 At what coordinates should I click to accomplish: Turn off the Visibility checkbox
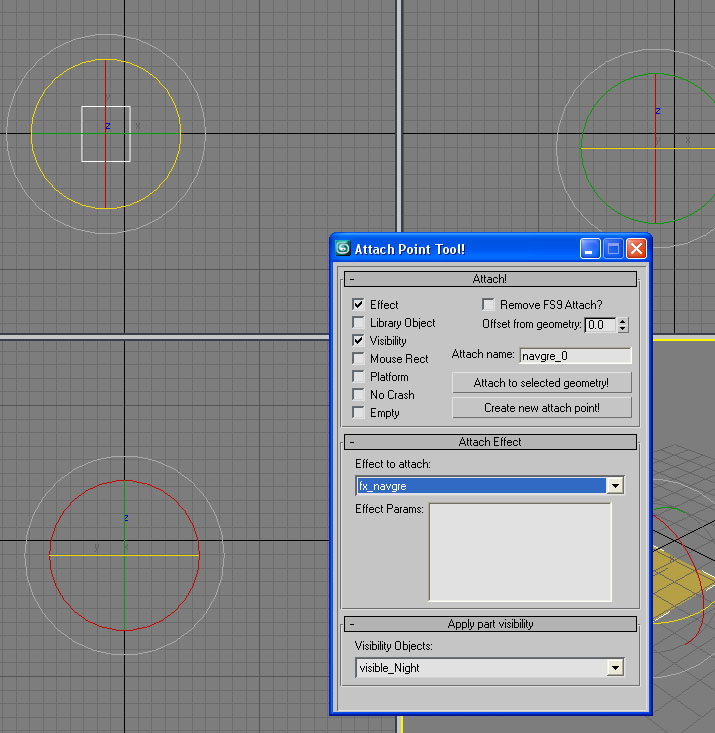(x=358, y=341)
